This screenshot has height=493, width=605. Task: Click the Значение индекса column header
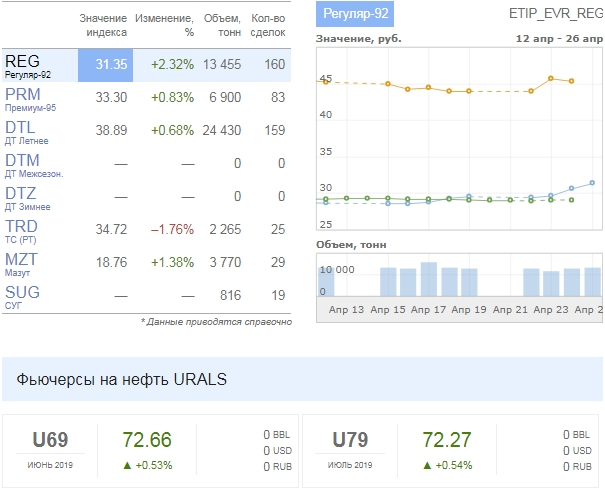[103, 25]
